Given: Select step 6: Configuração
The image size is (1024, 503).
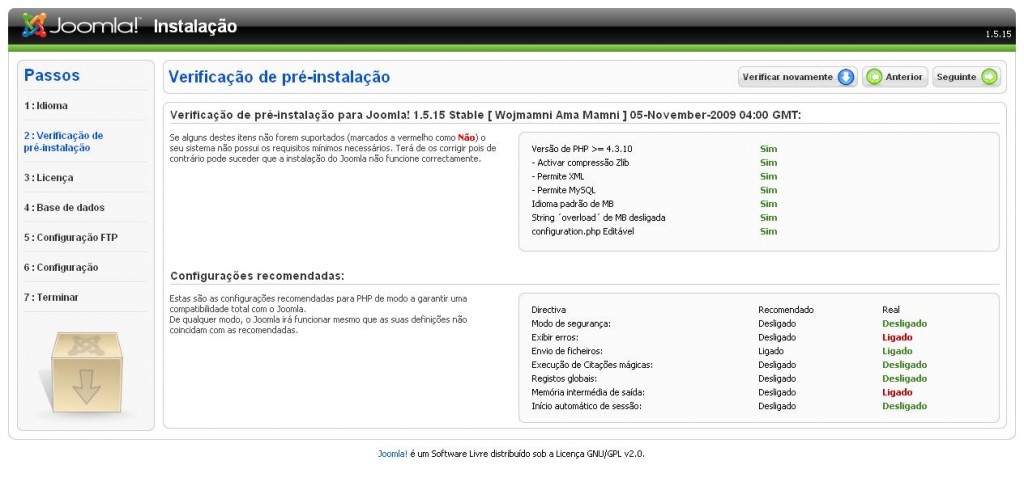Looking at the screenshot, I should point(61,268).
